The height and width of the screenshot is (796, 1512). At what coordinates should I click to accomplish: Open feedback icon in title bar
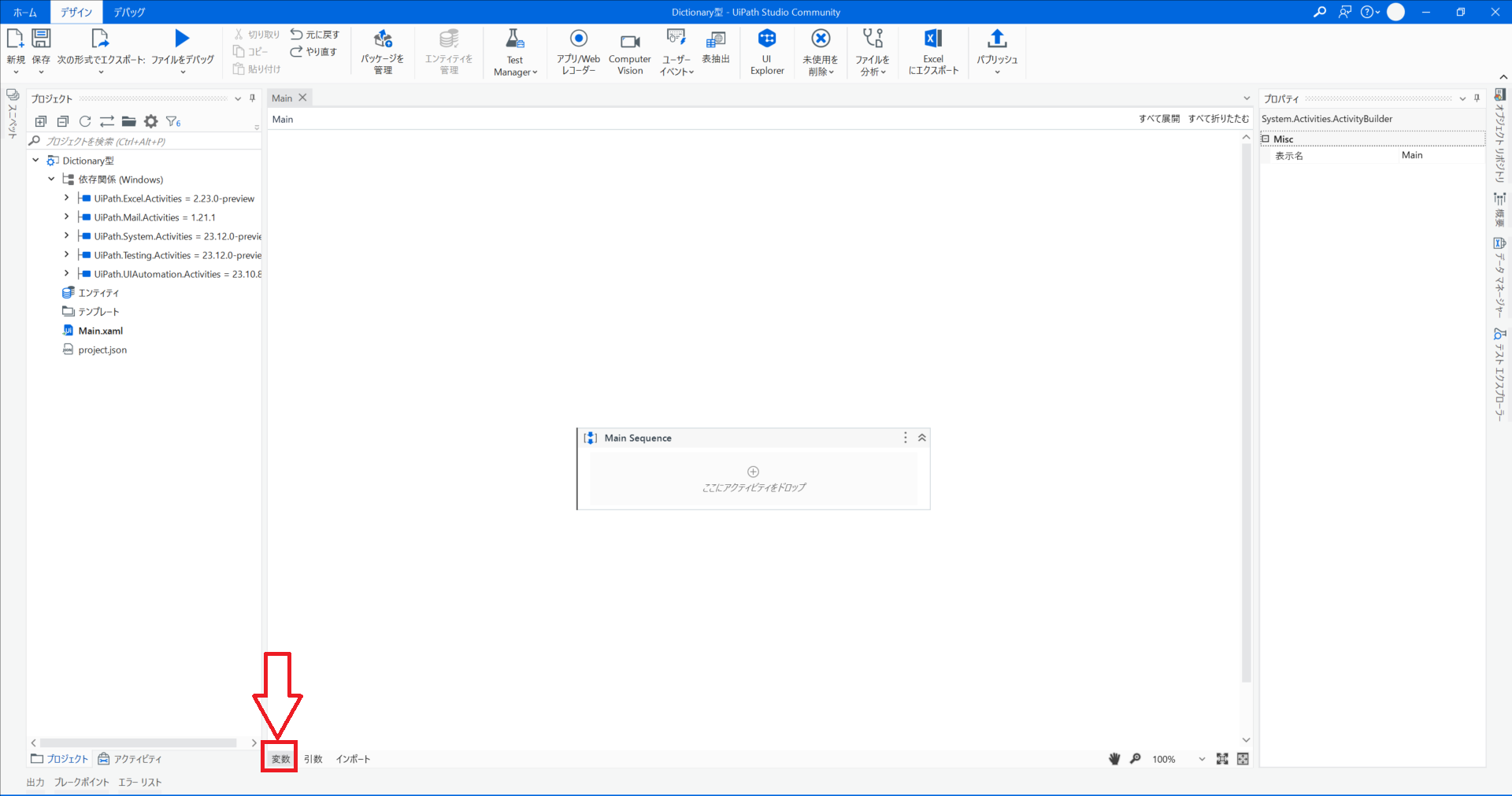tap(1345, 12)
